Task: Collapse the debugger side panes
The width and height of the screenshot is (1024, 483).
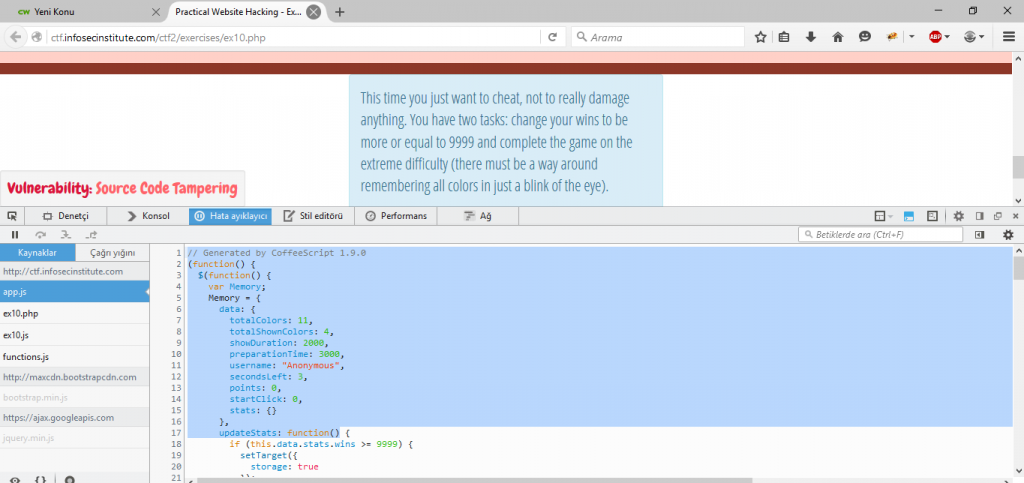Action: coord(980,235)
